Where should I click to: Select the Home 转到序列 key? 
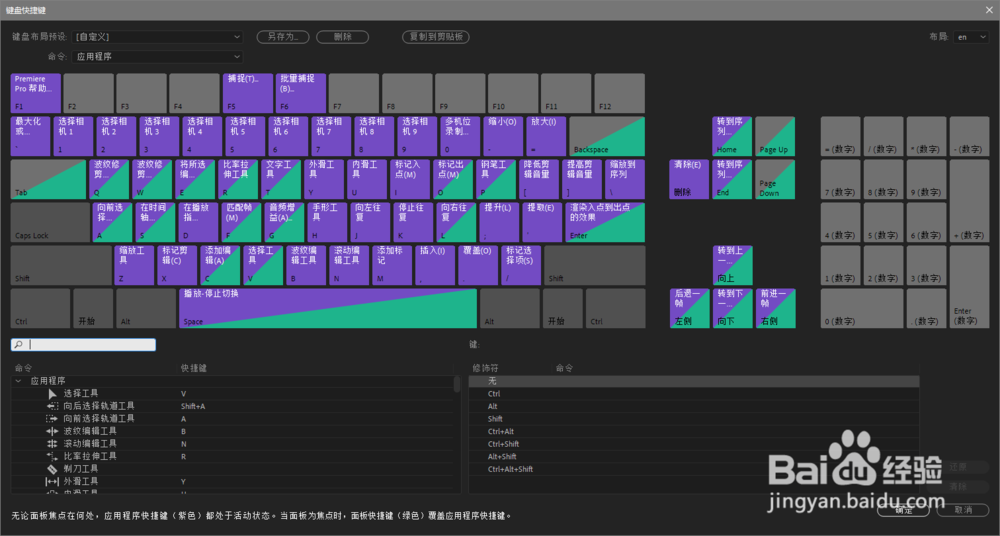pyautogui.click(x=732, y=137)
